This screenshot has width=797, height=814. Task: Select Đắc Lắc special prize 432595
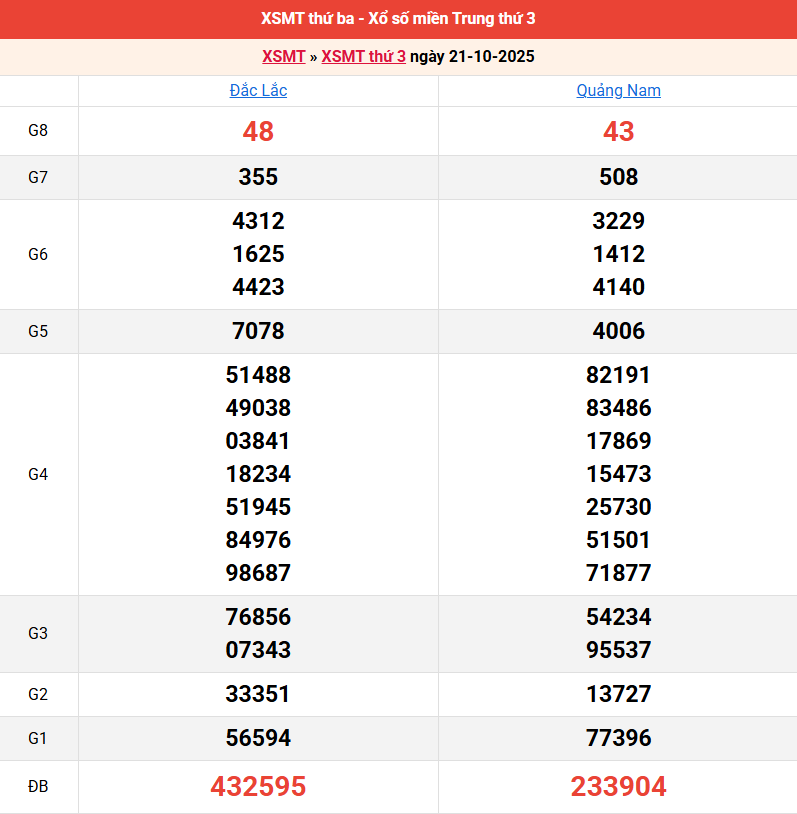click(x=258, y=787)
